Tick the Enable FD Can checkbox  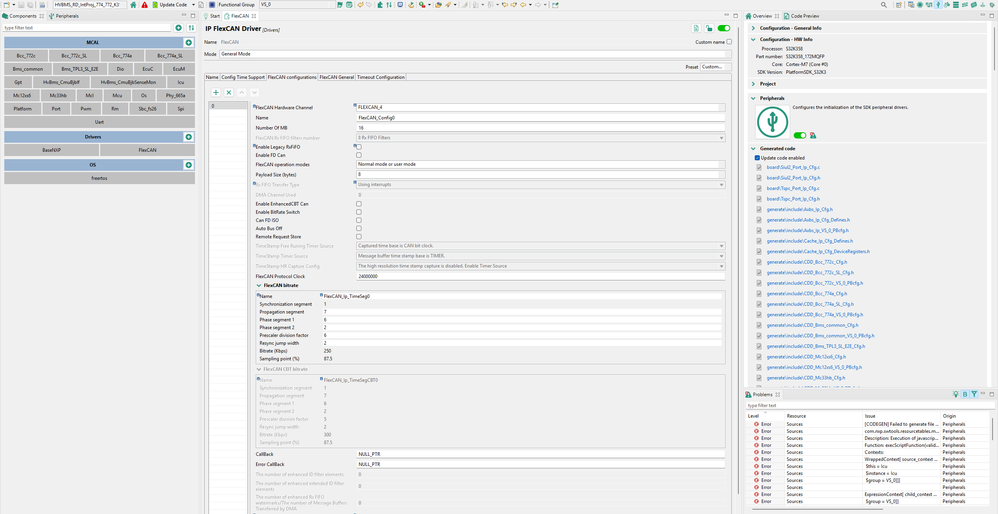click(x=359, y=155)
